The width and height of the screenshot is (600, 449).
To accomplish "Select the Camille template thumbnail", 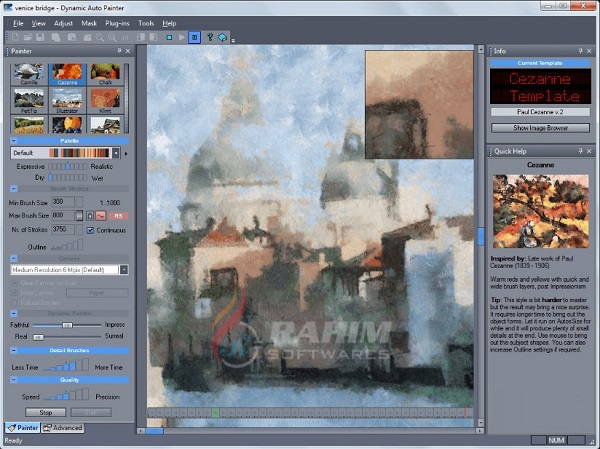I will (29, 74).
